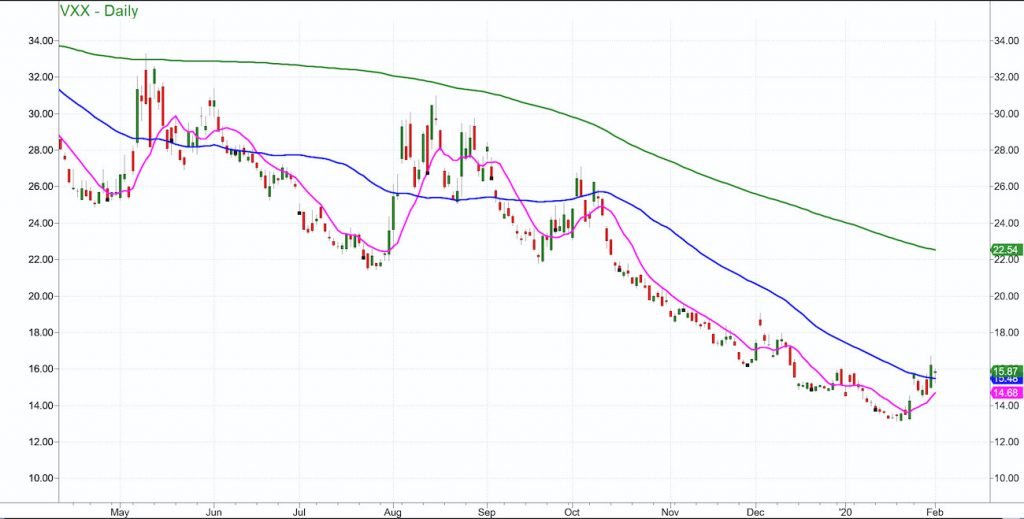Click the VXX - Daily chart title
The image size is (1024, 519).
(99, 10)
